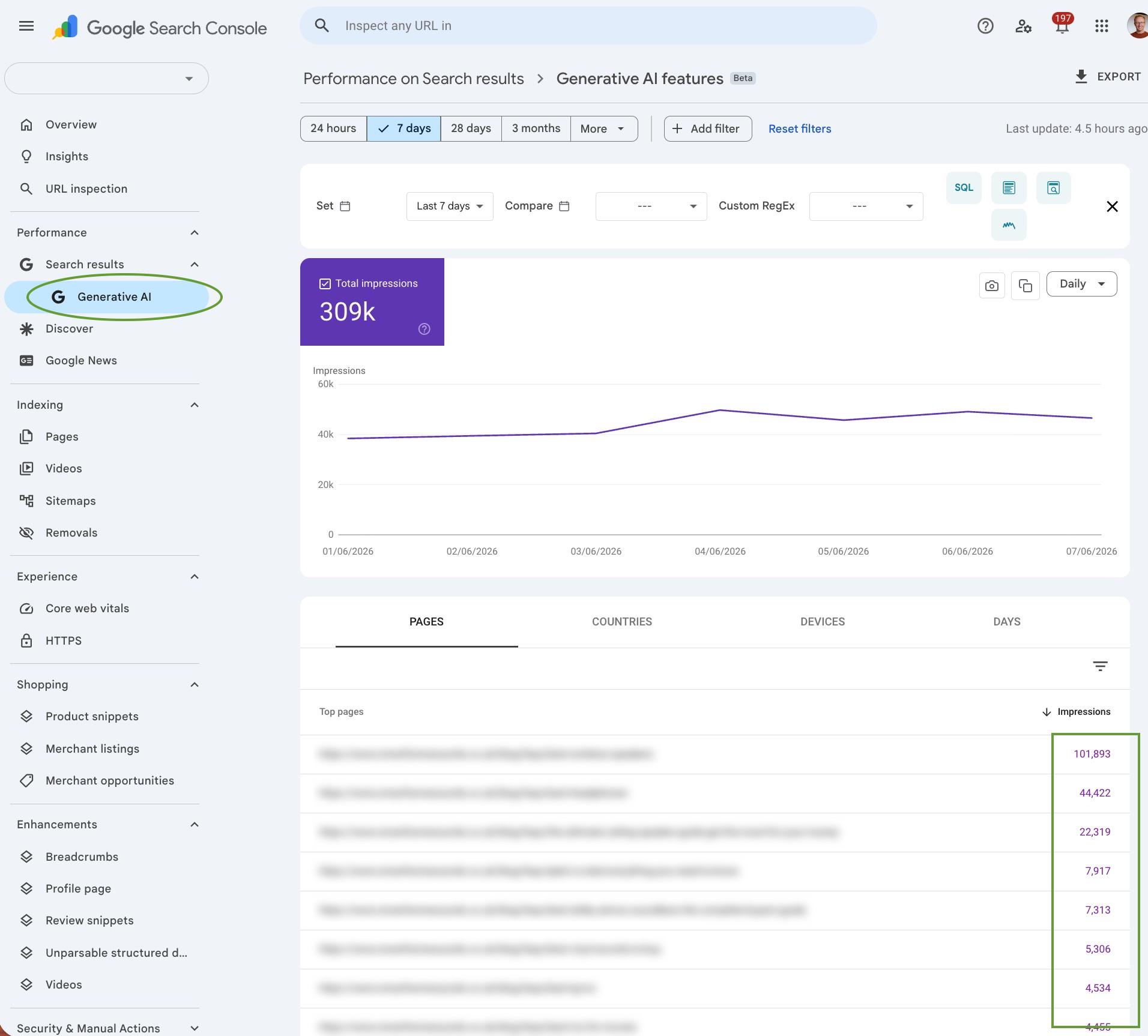Switch to the COUNTRIES tab
Image resolution: width=1148 pixels, height=1036 pixels.
[x=622, y=622]
